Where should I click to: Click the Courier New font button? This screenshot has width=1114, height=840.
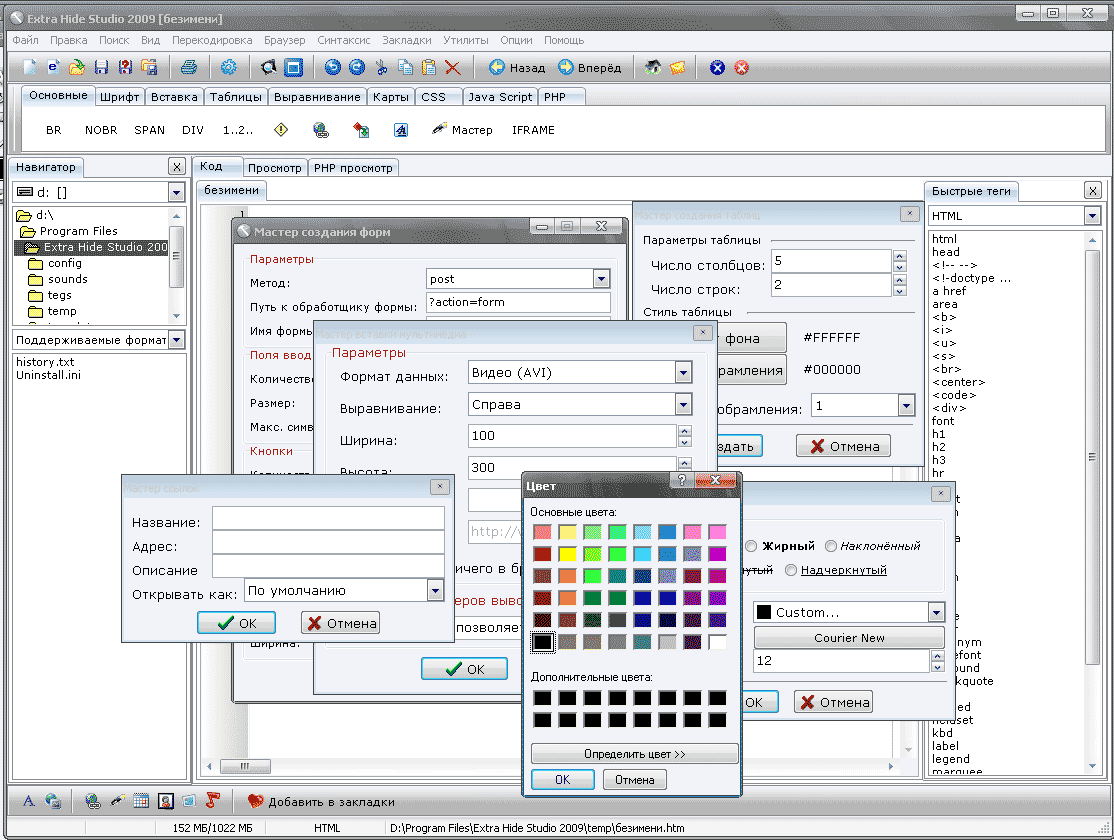pyautogui.click(x=849, y=638)
